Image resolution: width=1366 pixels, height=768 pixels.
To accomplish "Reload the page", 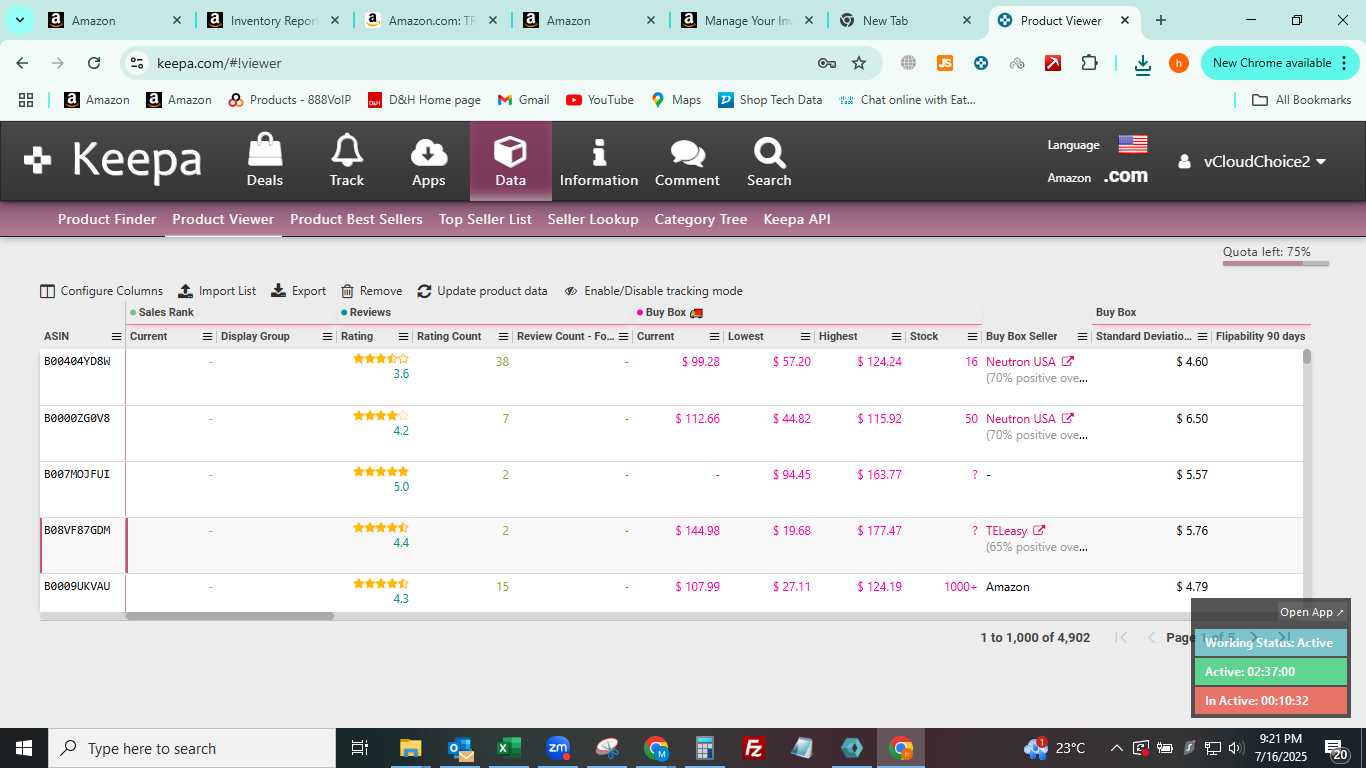I will click(x=94, y=63).
